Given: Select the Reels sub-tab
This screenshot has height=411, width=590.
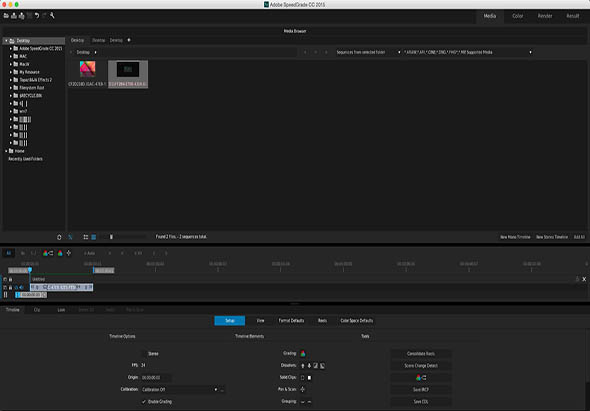Looking at the screenshot, I should tap(322, 321).
